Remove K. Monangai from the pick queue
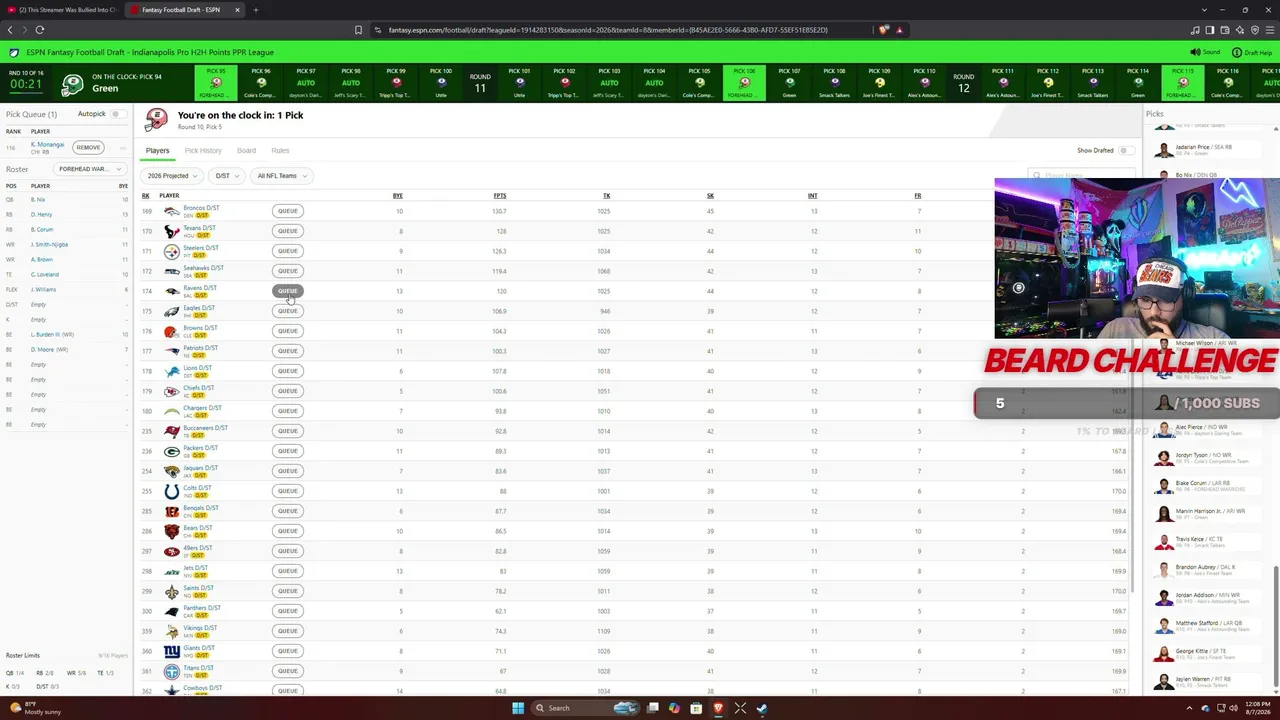 point(88,148)
